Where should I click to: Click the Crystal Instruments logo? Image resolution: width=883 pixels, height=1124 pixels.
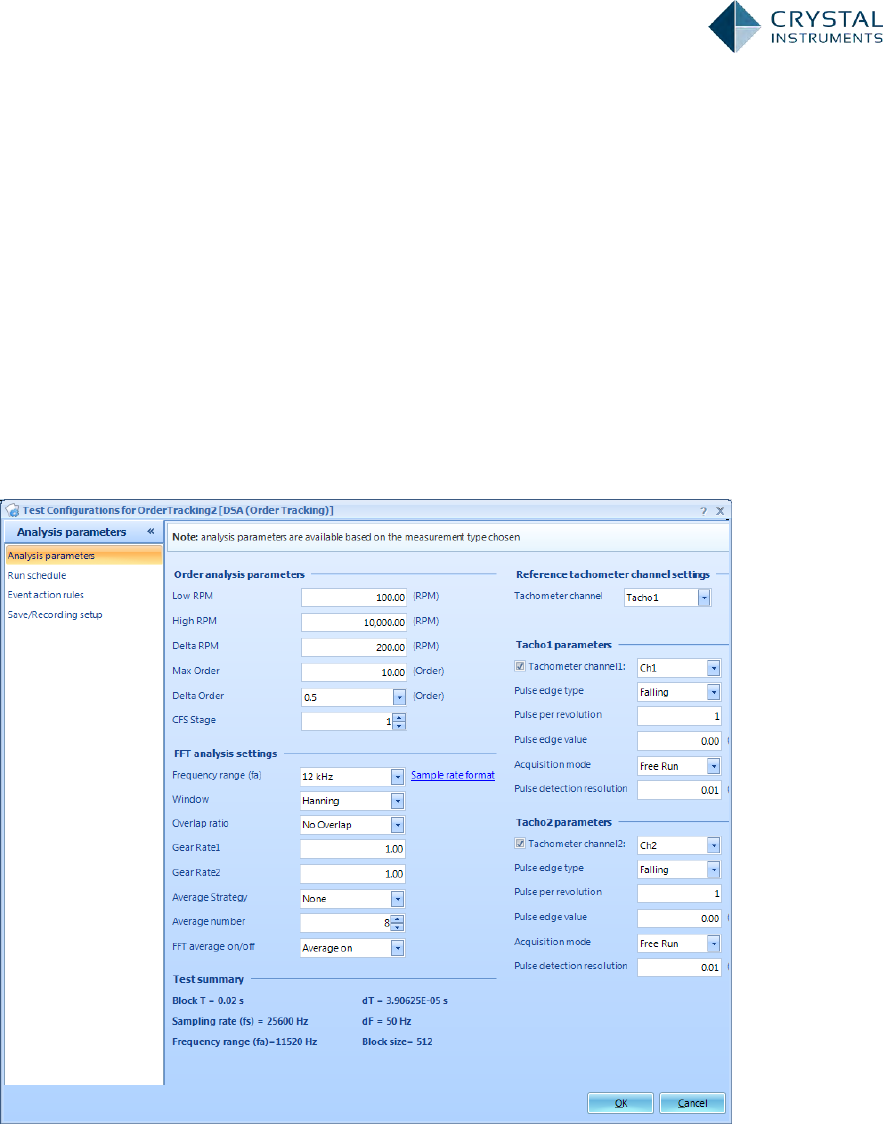(x=795, y=27)
